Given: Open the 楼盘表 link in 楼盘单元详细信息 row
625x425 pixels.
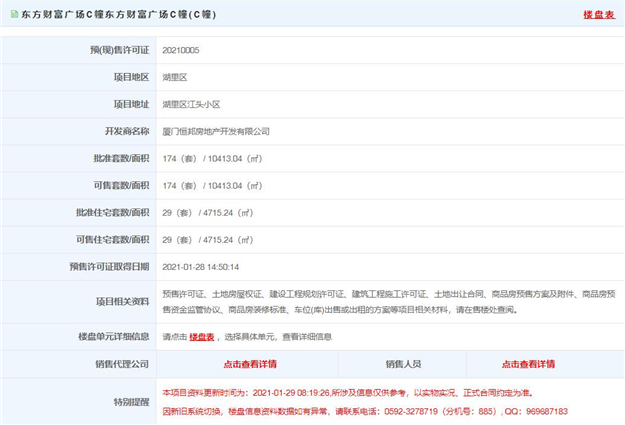Looking at the screenshot, I should 202,337.
